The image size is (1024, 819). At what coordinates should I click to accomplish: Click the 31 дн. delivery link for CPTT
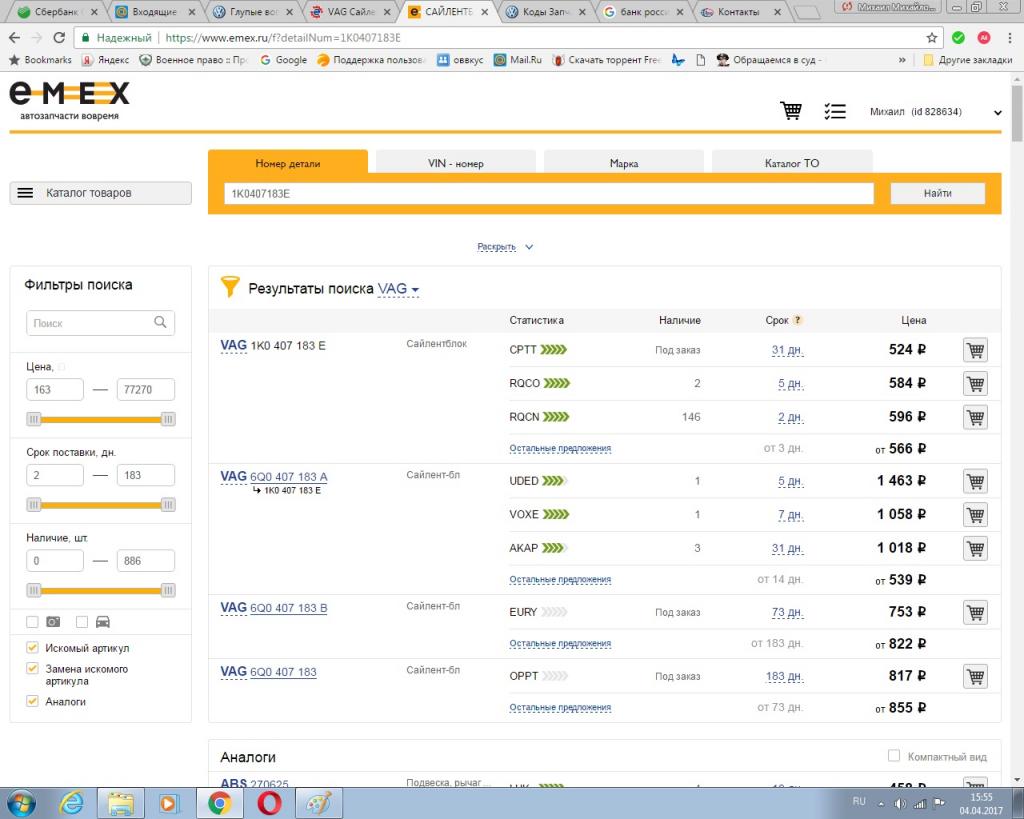pyautogui.click(x=787, y=350)
